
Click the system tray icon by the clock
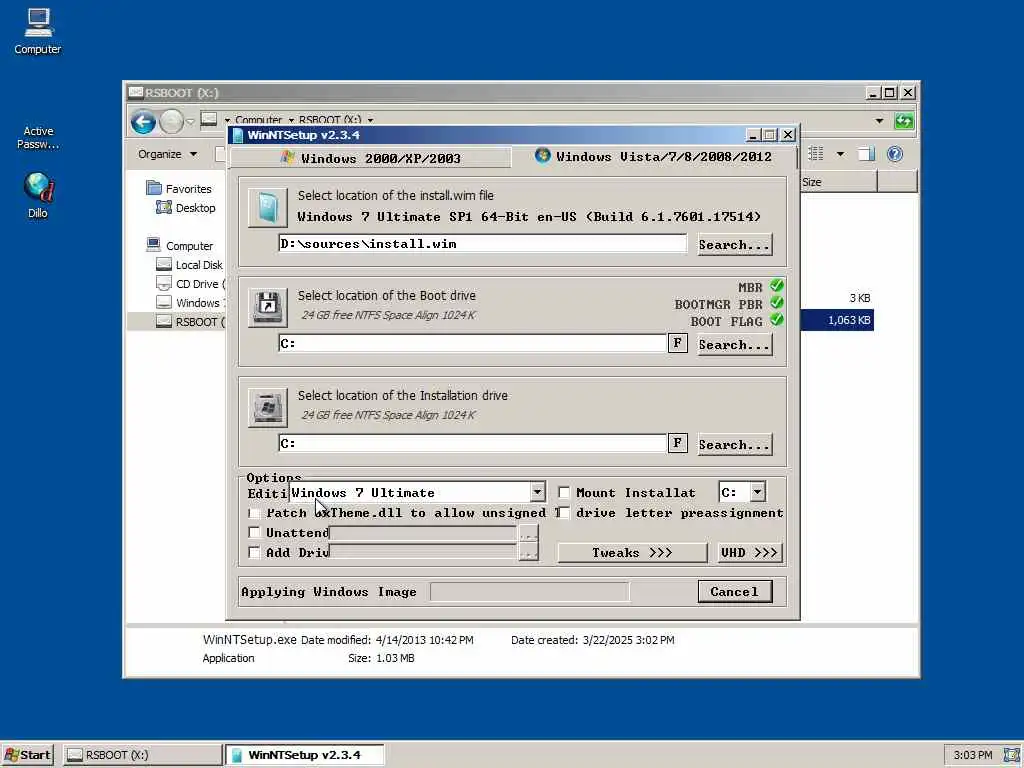point(1012,755)
